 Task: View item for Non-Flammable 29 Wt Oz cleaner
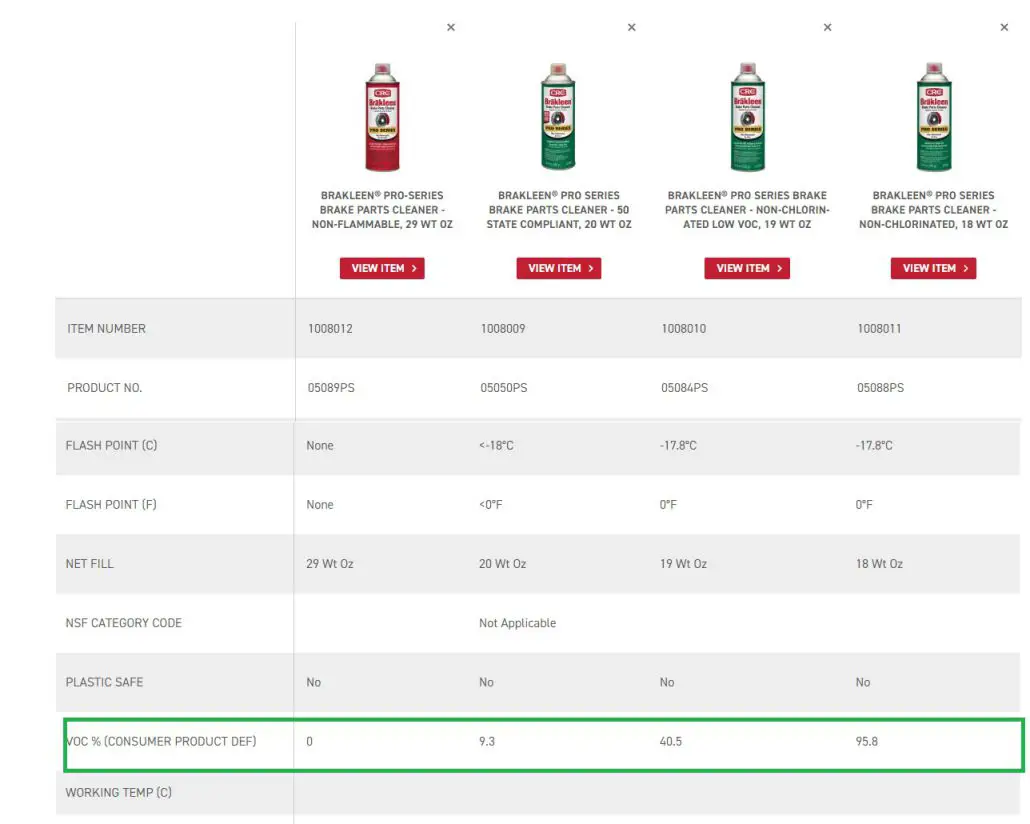coord(382,268)
